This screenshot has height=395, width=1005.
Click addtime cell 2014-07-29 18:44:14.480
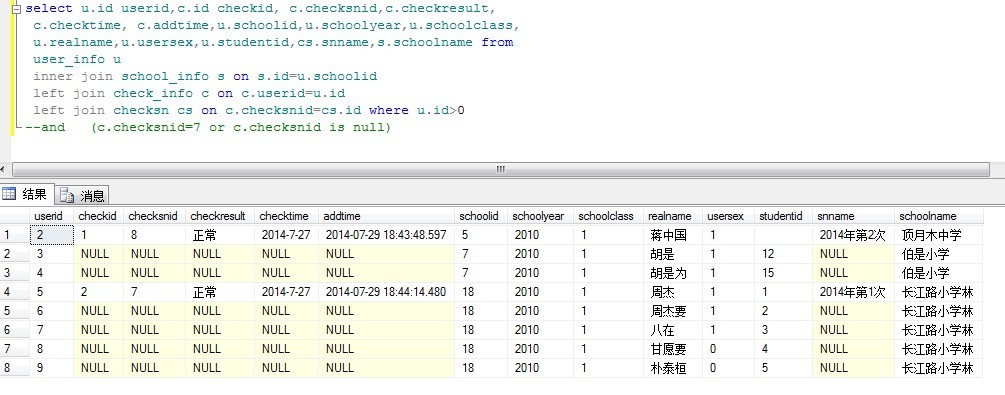(x=386, y=292)
